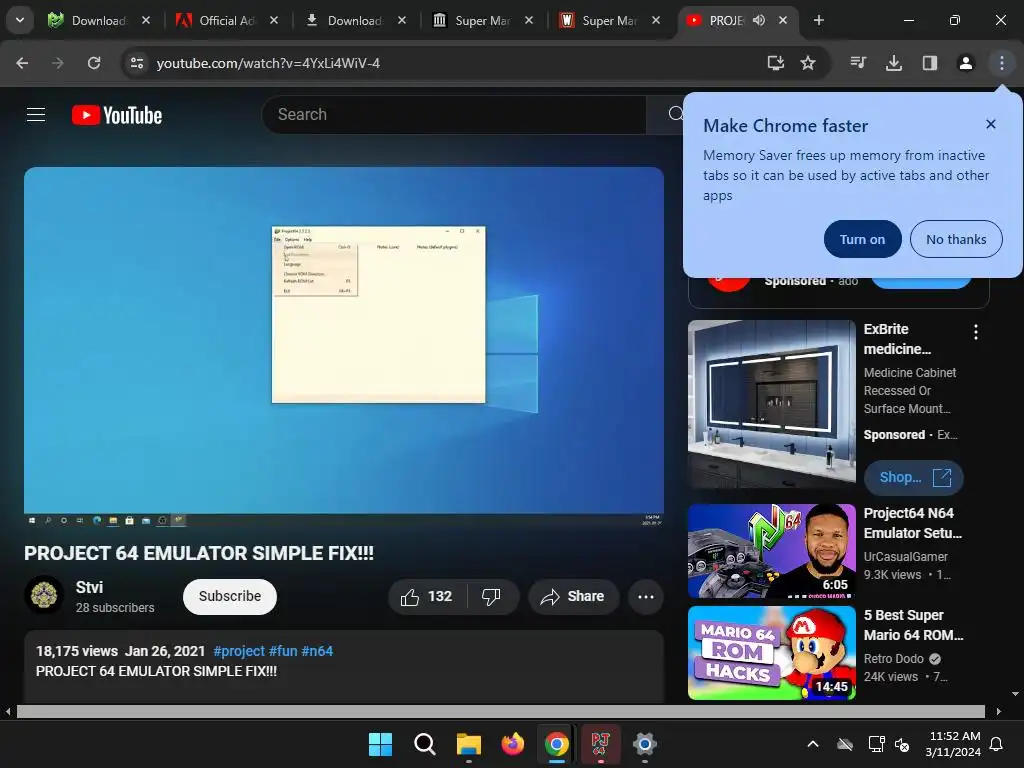Click the Shop button on ExBrite ad

(x=914, y=477)
